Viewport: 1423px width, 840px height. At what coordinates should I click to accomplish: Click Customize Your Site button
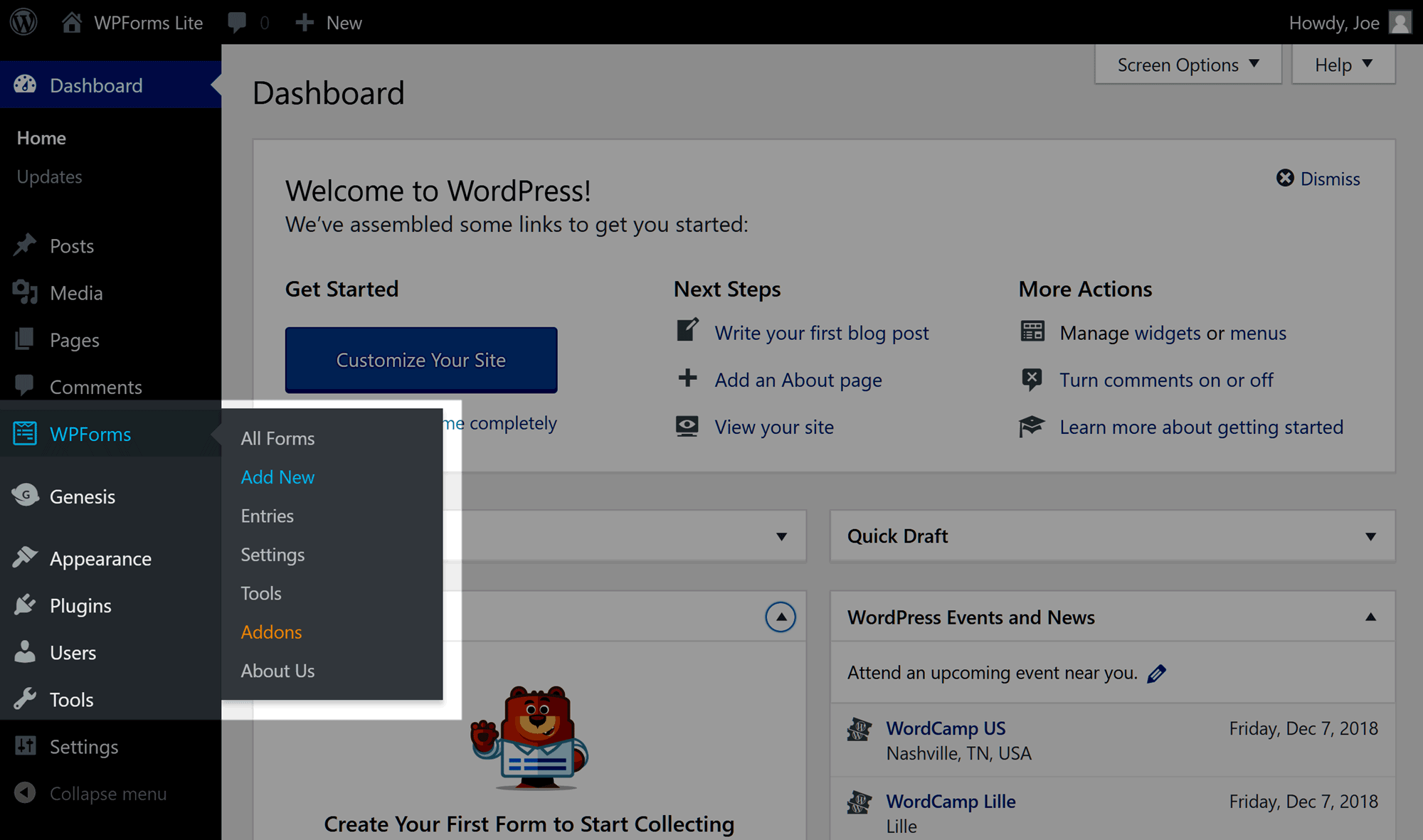(421, 359)
